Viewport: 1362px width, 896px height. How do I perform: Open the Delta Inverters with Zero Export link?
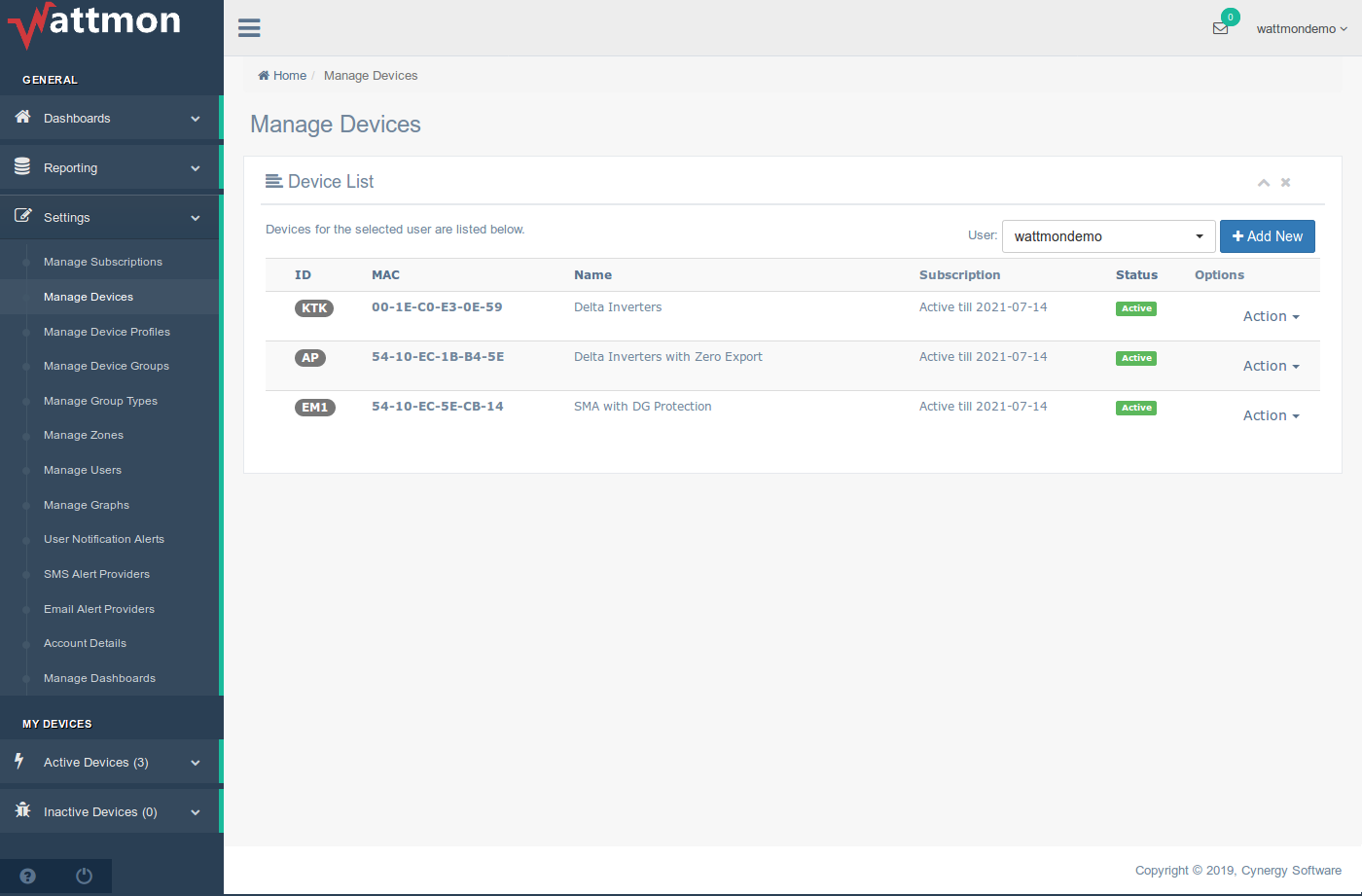[x=667, y=357]
